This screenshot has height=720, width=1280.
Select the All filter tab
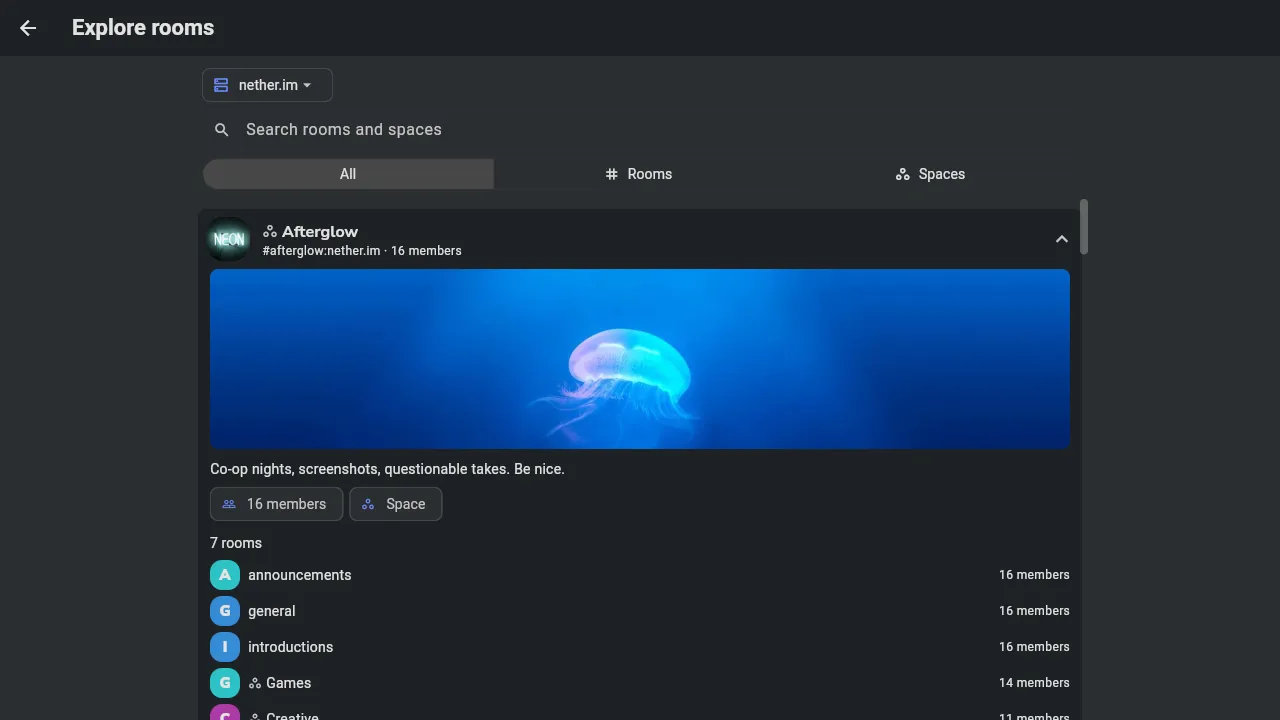tap(348, 174)
